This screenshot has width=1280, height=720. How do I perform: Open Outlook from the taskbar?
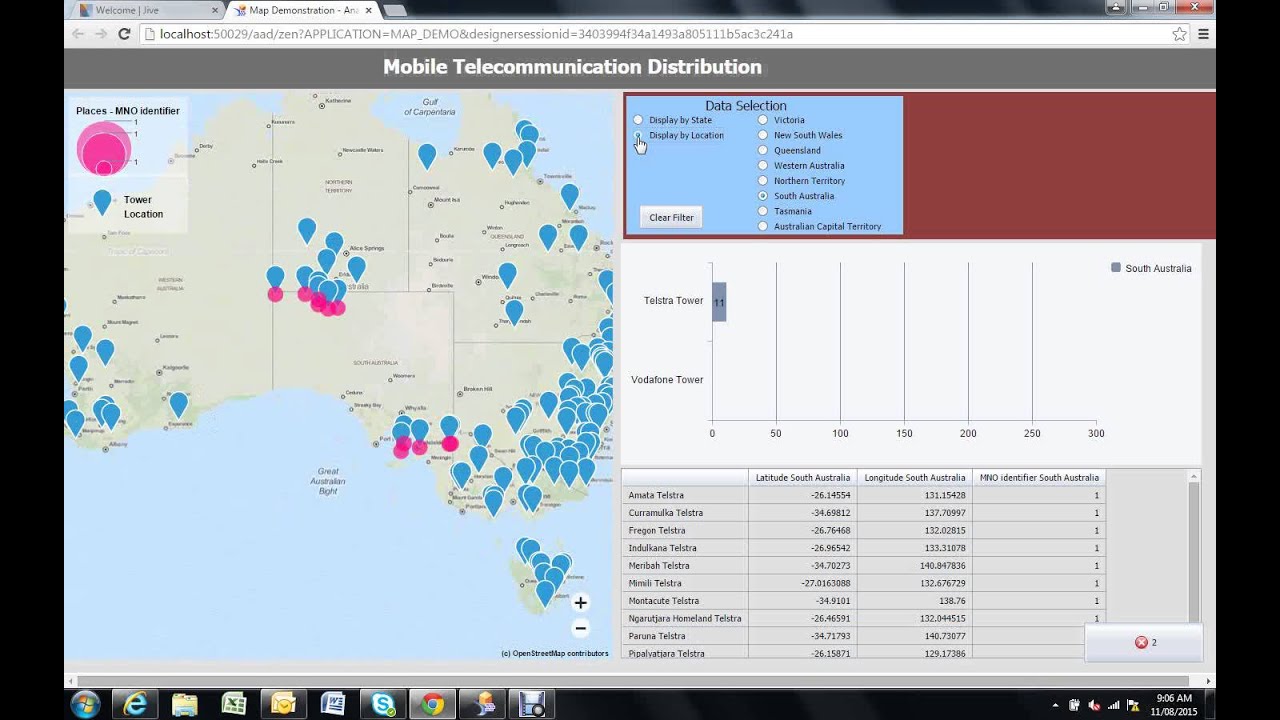[x=283, y=704]
